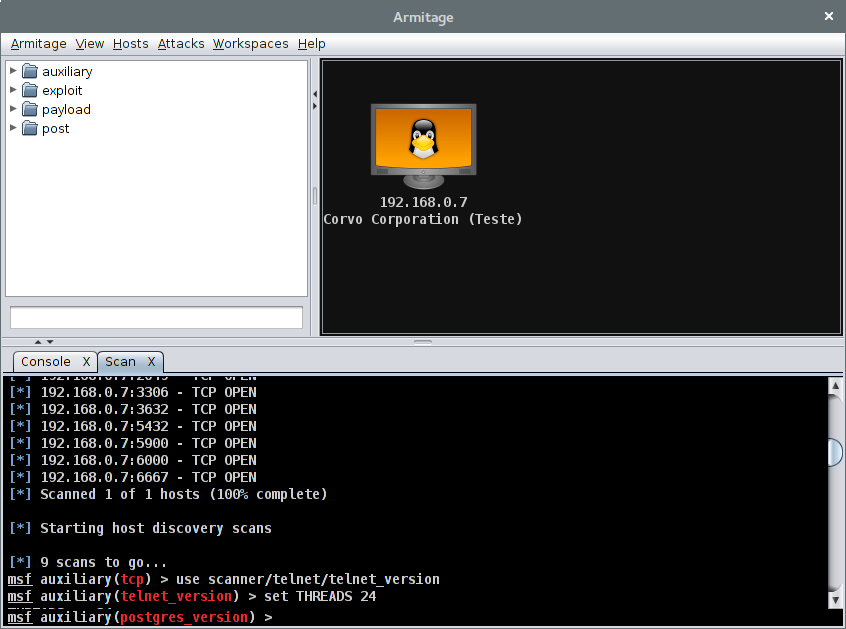Click the 'Corvo Corporation (Teste)' host label
Image resolution: width=846 pixels, height=629 pixels.
point(423,219)
